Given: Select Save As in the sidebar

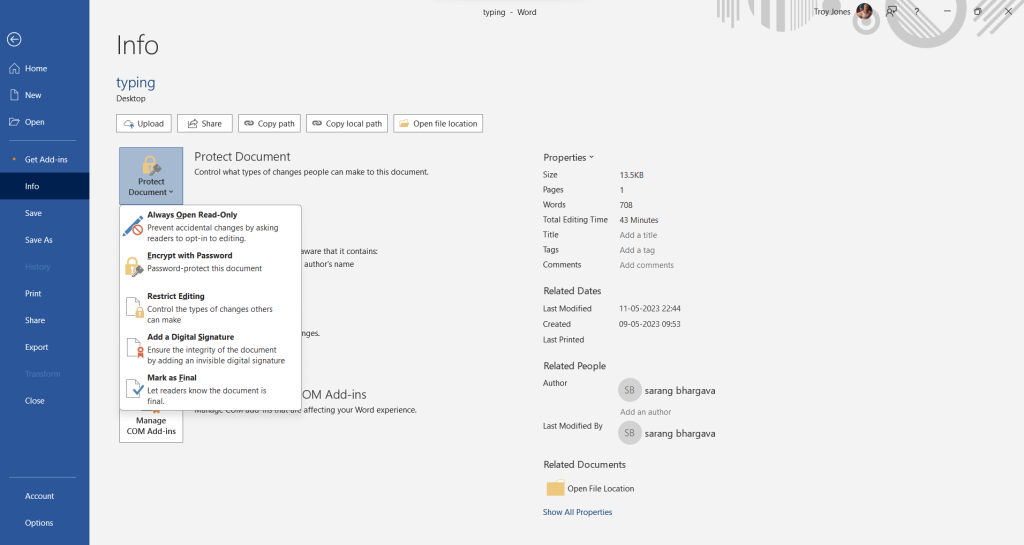Looking at the screenshot, I should click(39, 240).
